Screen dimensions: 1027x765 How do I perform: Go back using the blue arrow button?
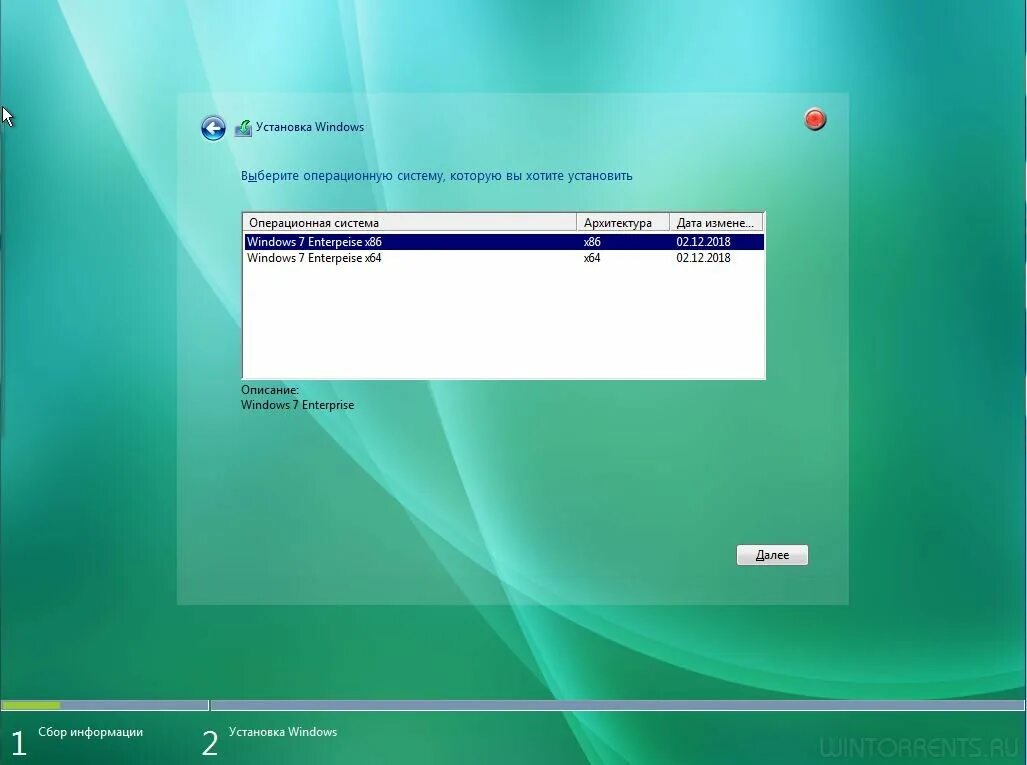click(x=213, y=128)
